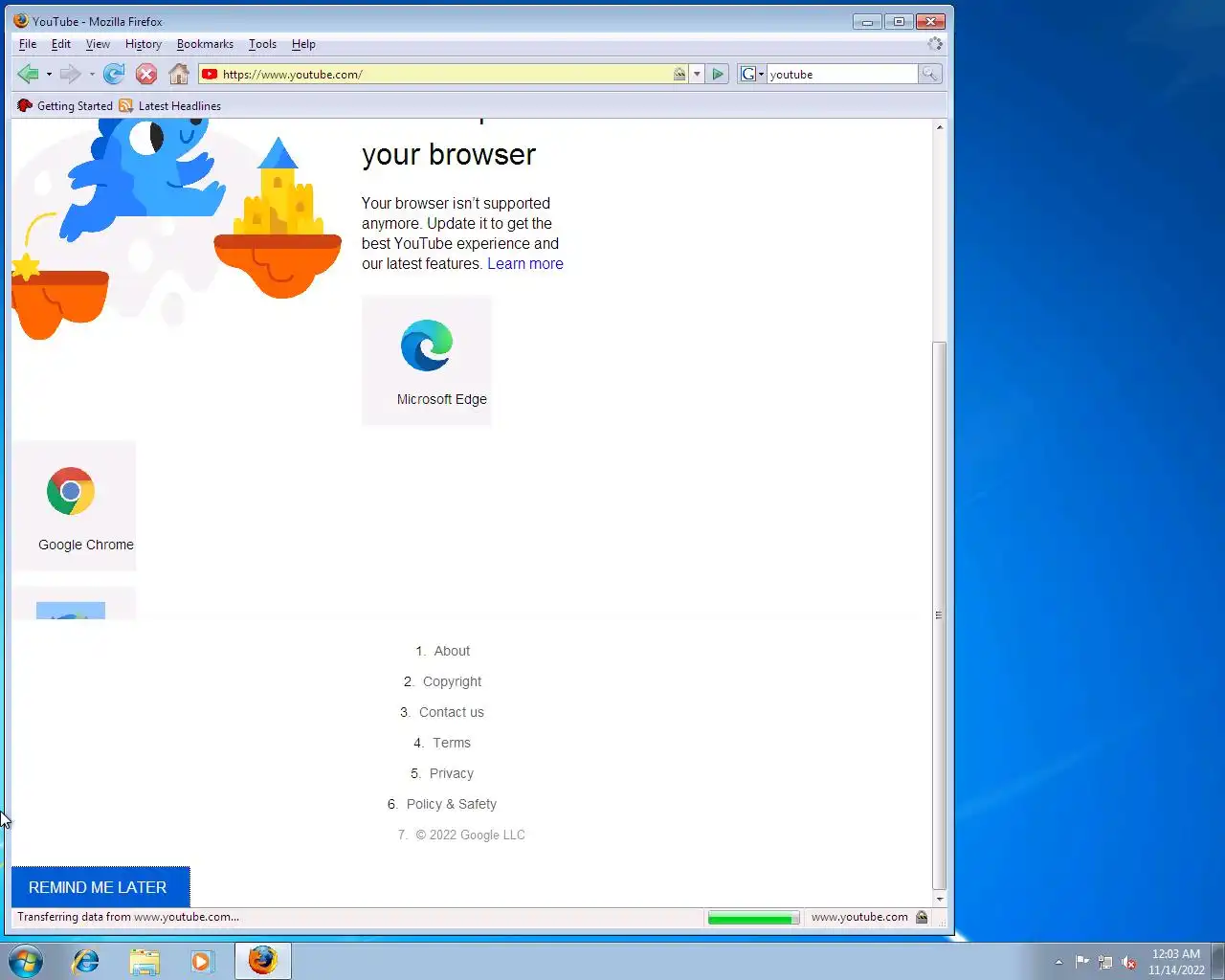This screenshot has width=1225, height=980.
Task: Focus the URL address field
Action: [x=445, y=74]
